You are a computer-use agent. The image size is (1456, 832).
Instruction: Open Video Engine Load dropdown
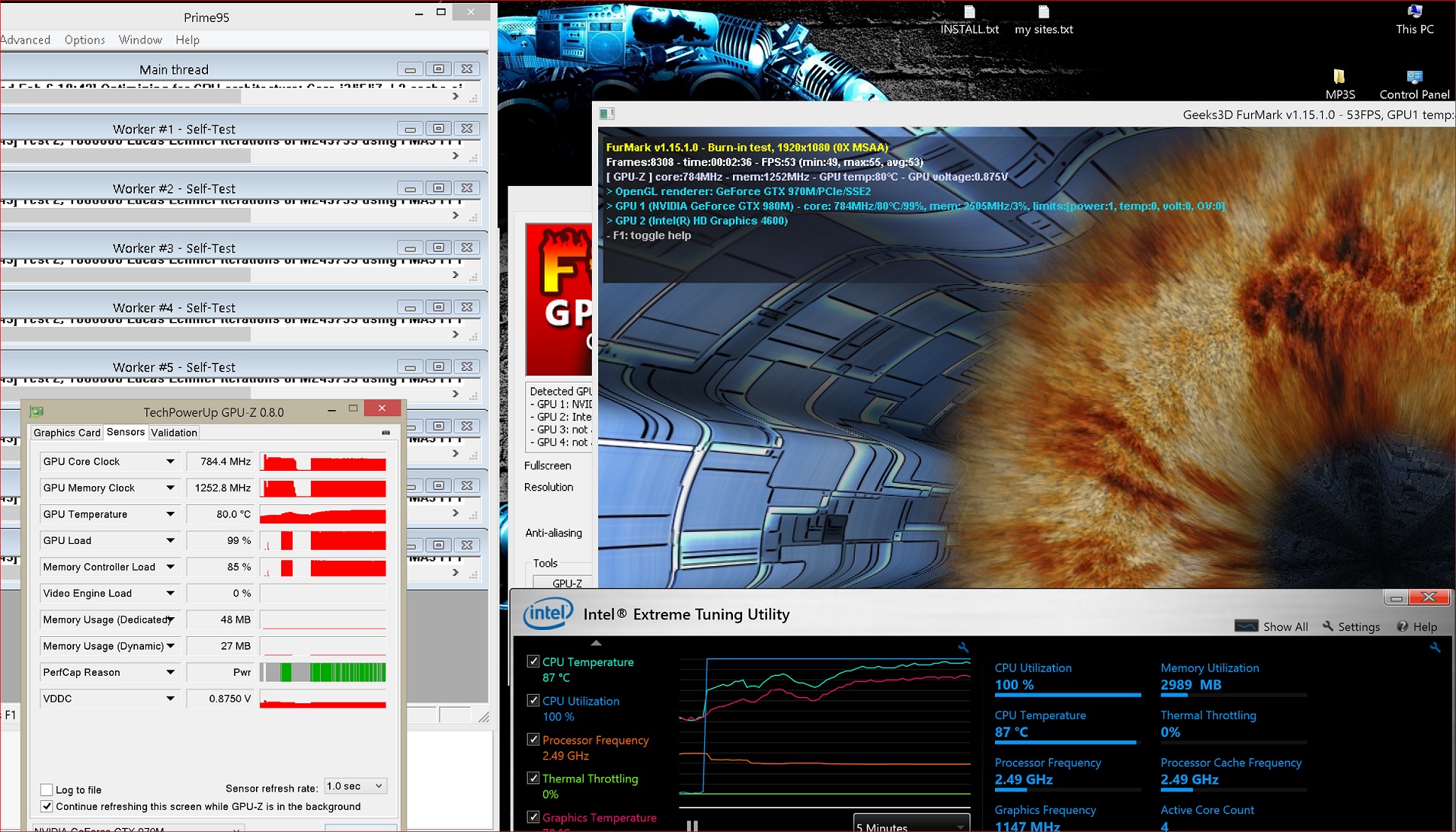(x=171, y=594)
